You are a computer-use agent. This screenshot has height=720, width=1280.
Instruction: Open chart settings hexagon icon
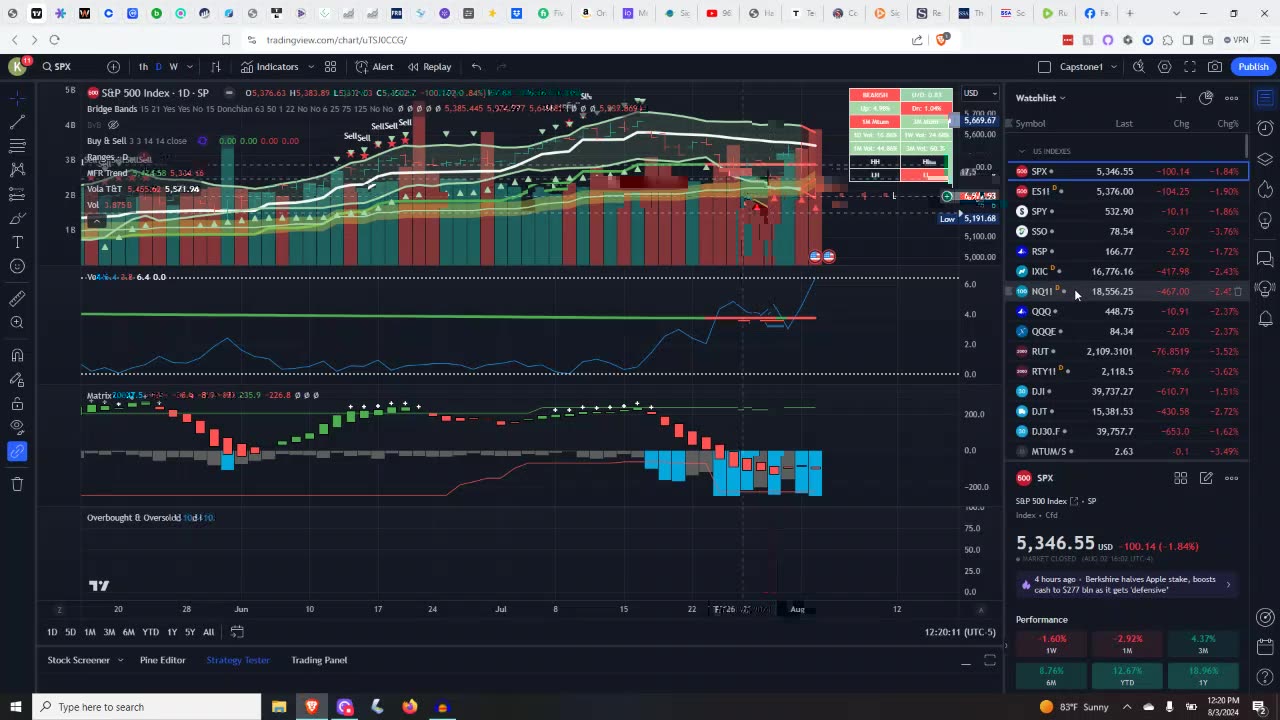[x=1165, y=67]
